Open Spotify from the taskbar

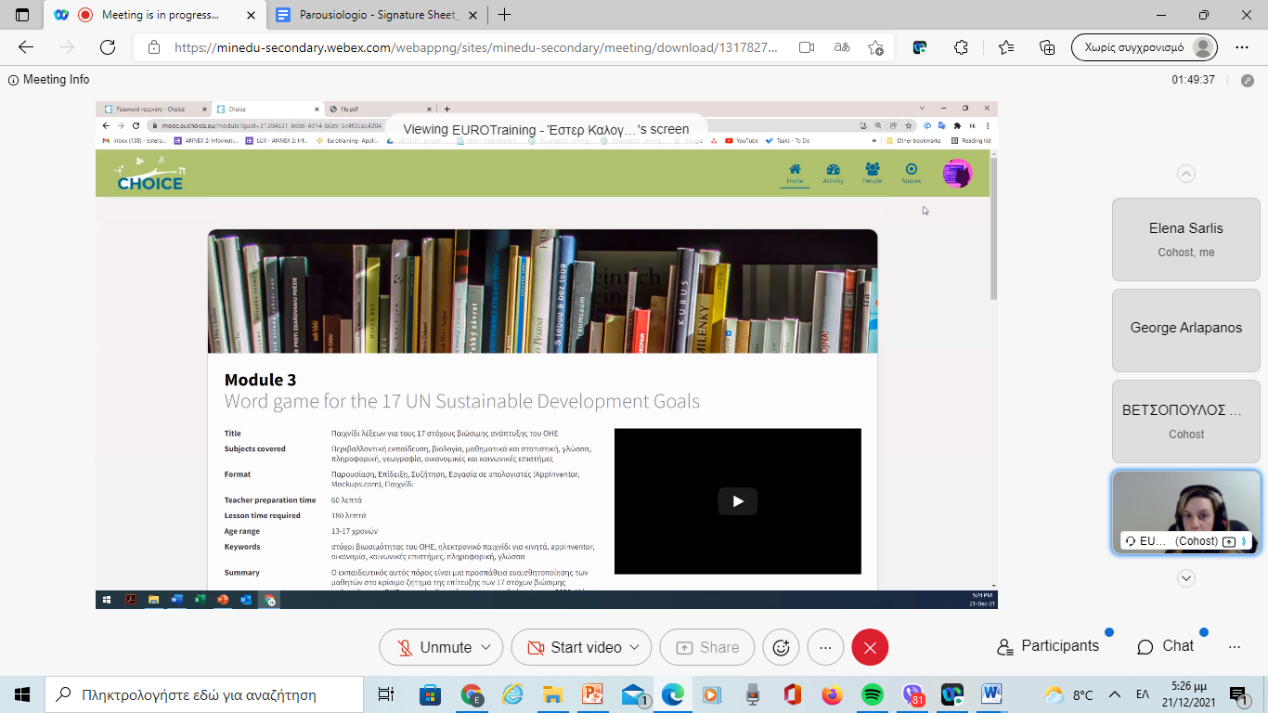tap(872, 694)
